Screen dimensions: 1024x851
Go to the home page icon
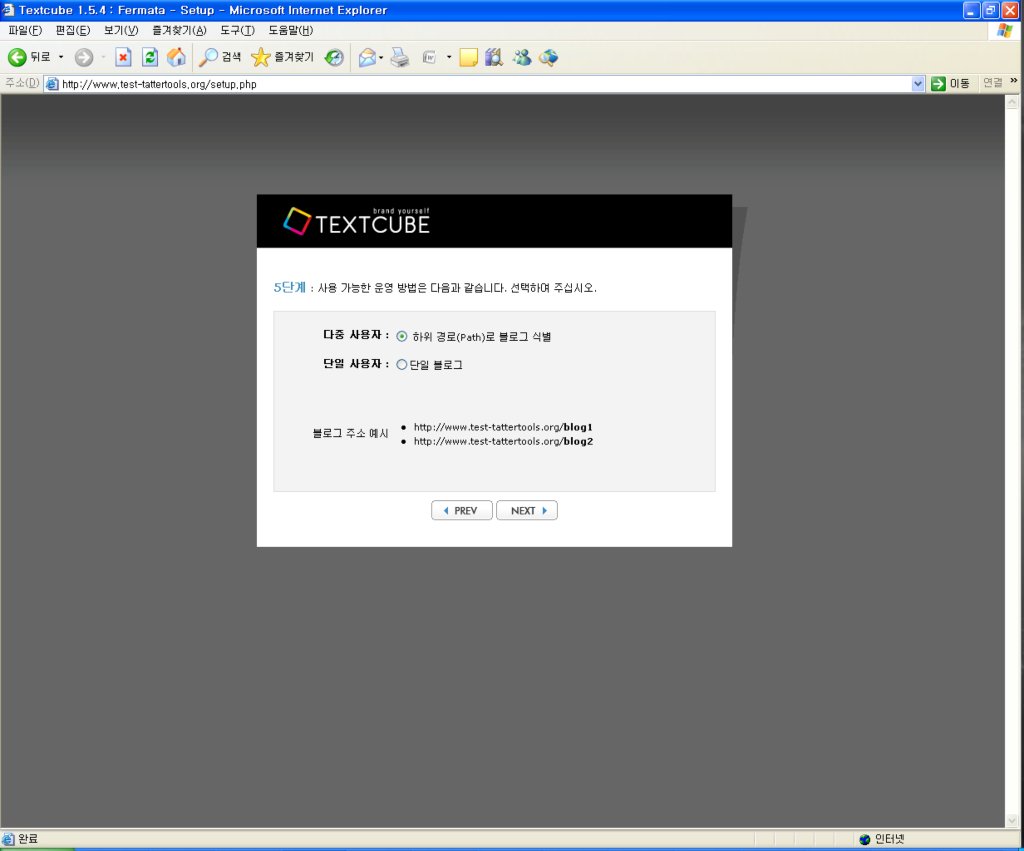coord(176,57)
